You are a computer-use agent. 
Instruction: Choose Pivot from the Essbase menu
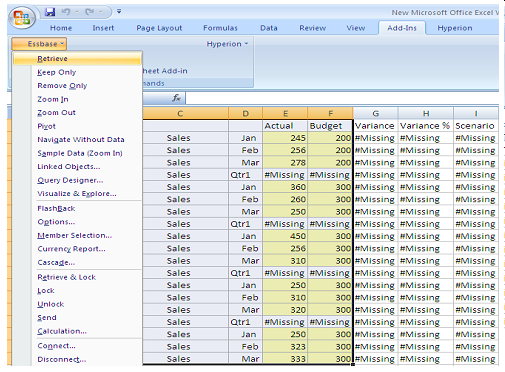point(77,126)
